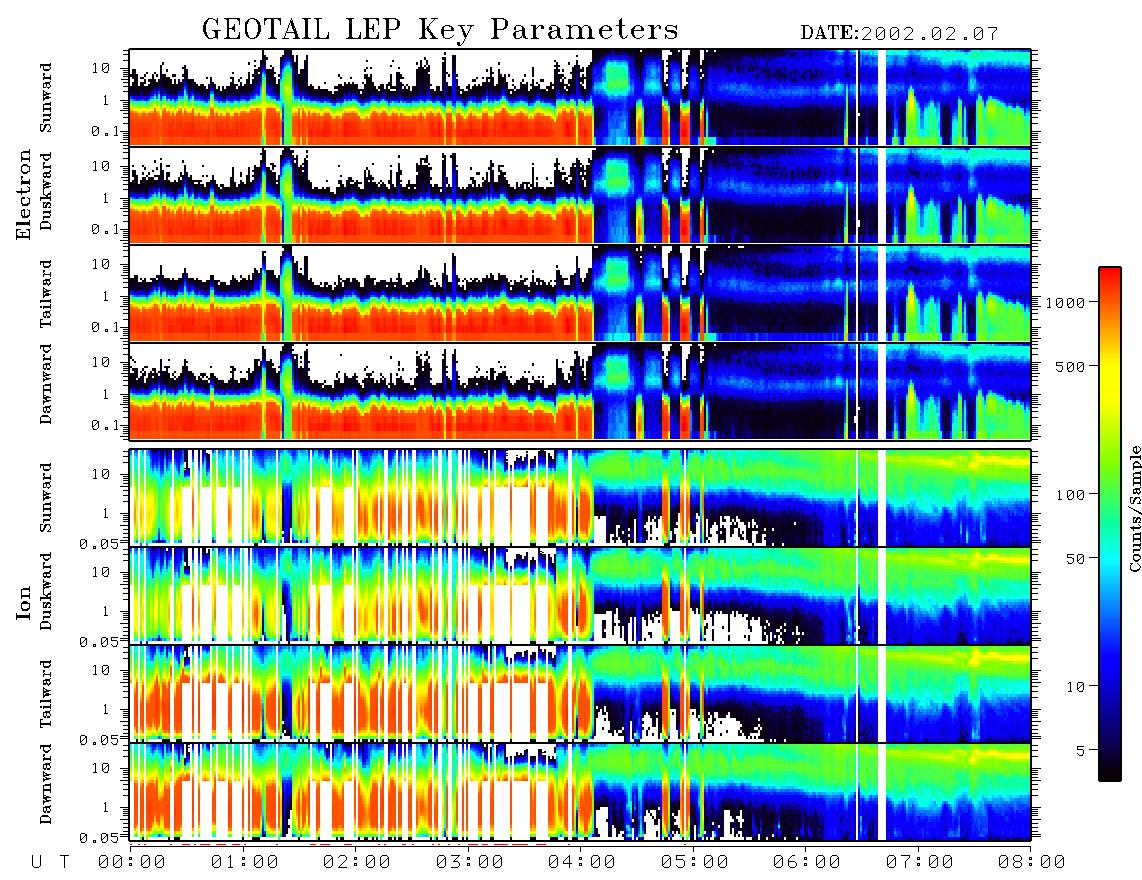1142x880 pixels.
Task: Click inside the Electron Sunward spectrogram panel
Action: (580, 98)
